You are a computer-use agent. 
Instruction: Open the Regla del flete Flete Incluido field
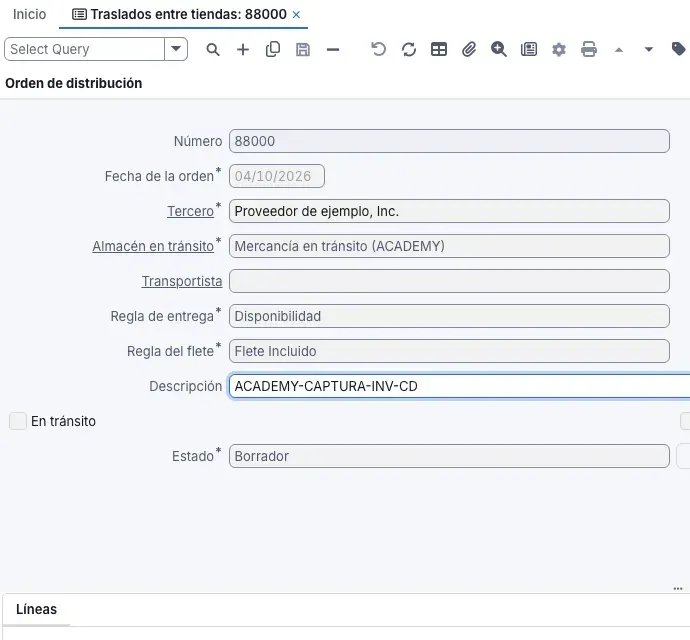[x=449, y=351]
